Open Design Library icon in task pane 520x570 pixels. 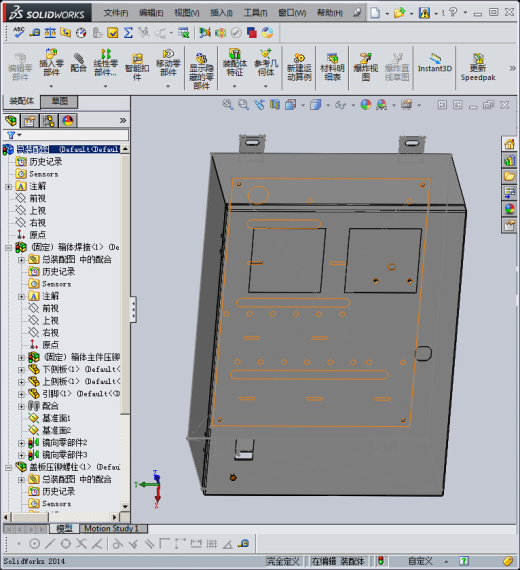[x=509, y=160]
